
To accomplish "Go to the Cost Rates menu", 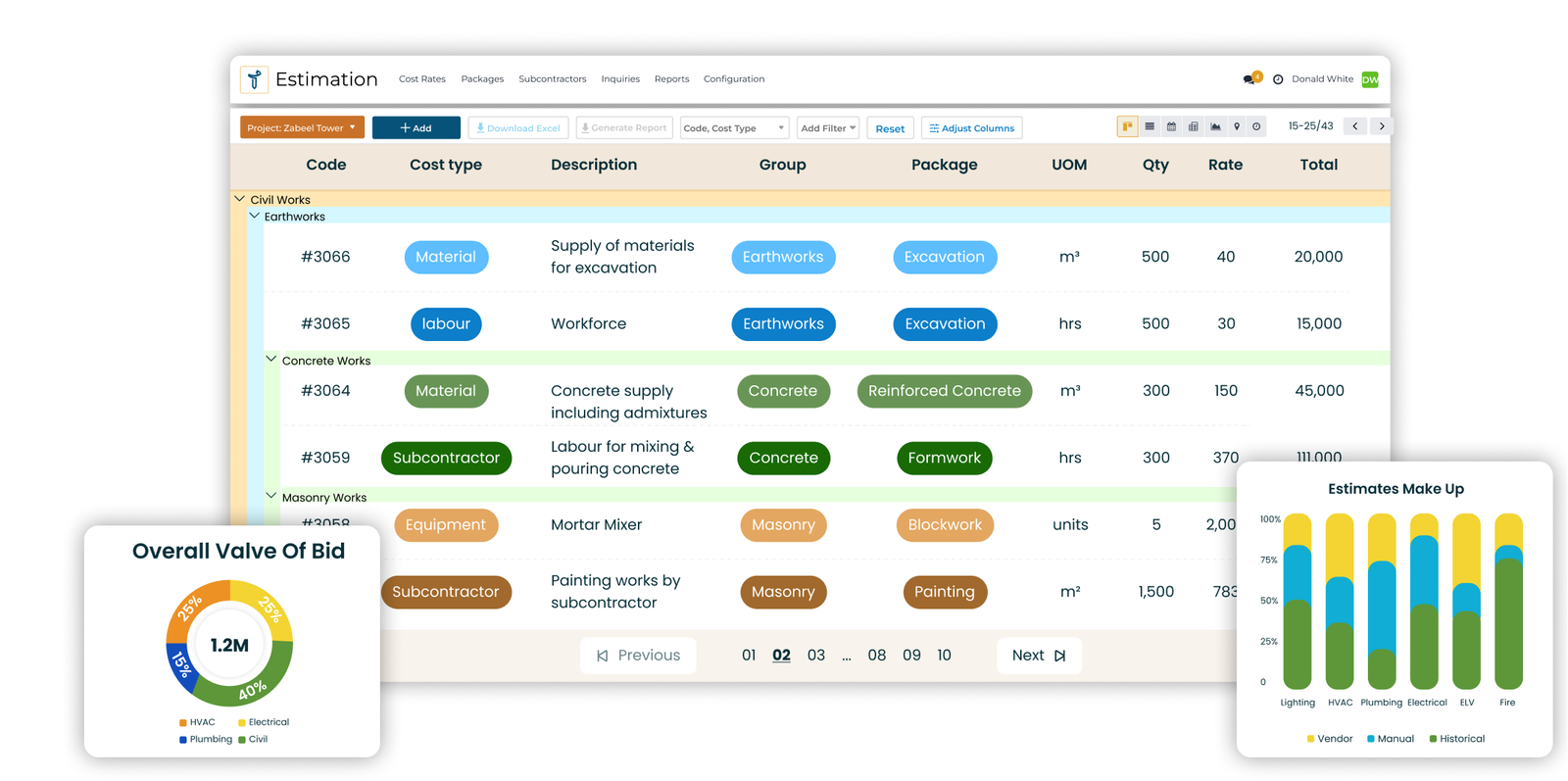I will click(x=421, y=79).
